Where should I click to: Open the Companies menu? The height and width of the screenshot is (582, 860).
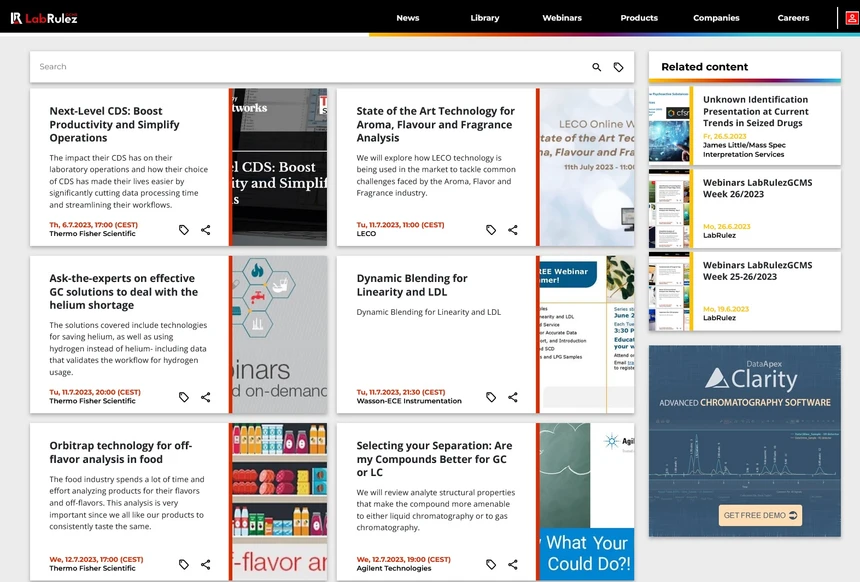716,18
